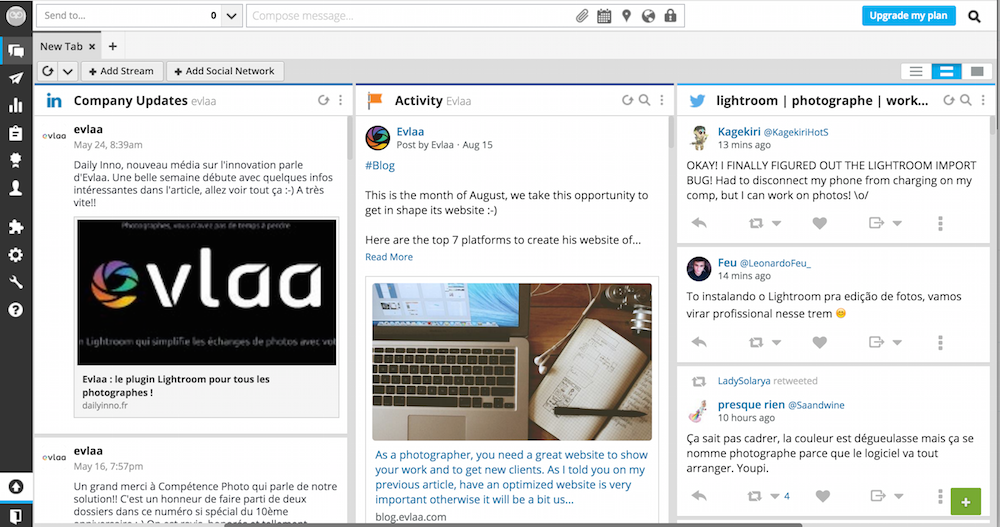Select the New Tab tab
1000x527 pixels.
tap(61, 47)
